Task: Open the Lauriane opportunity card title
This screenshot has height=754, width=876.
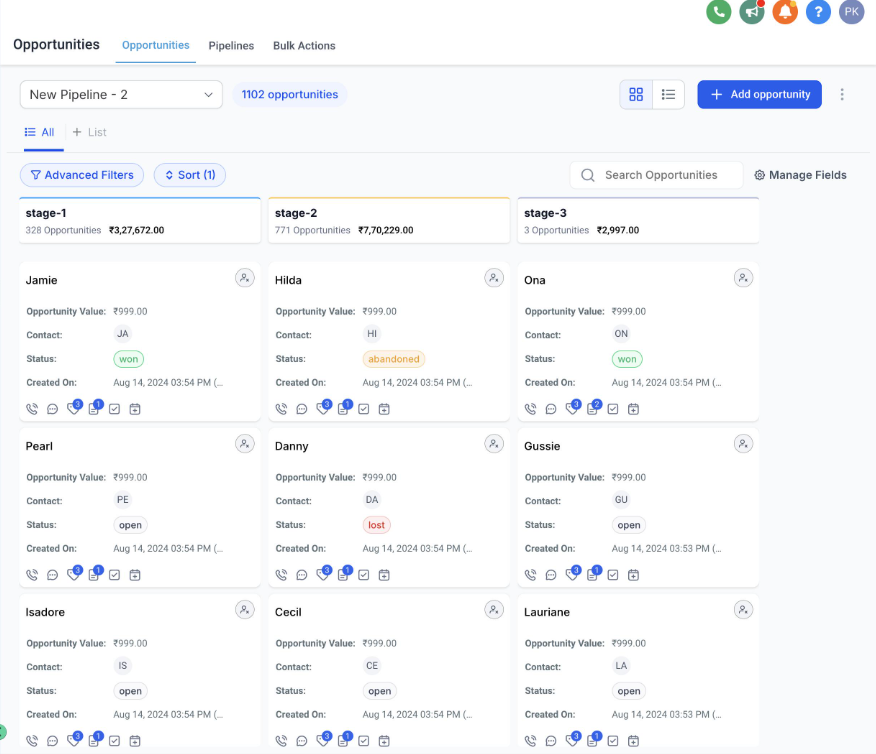Action: click(x=547, y=612)
